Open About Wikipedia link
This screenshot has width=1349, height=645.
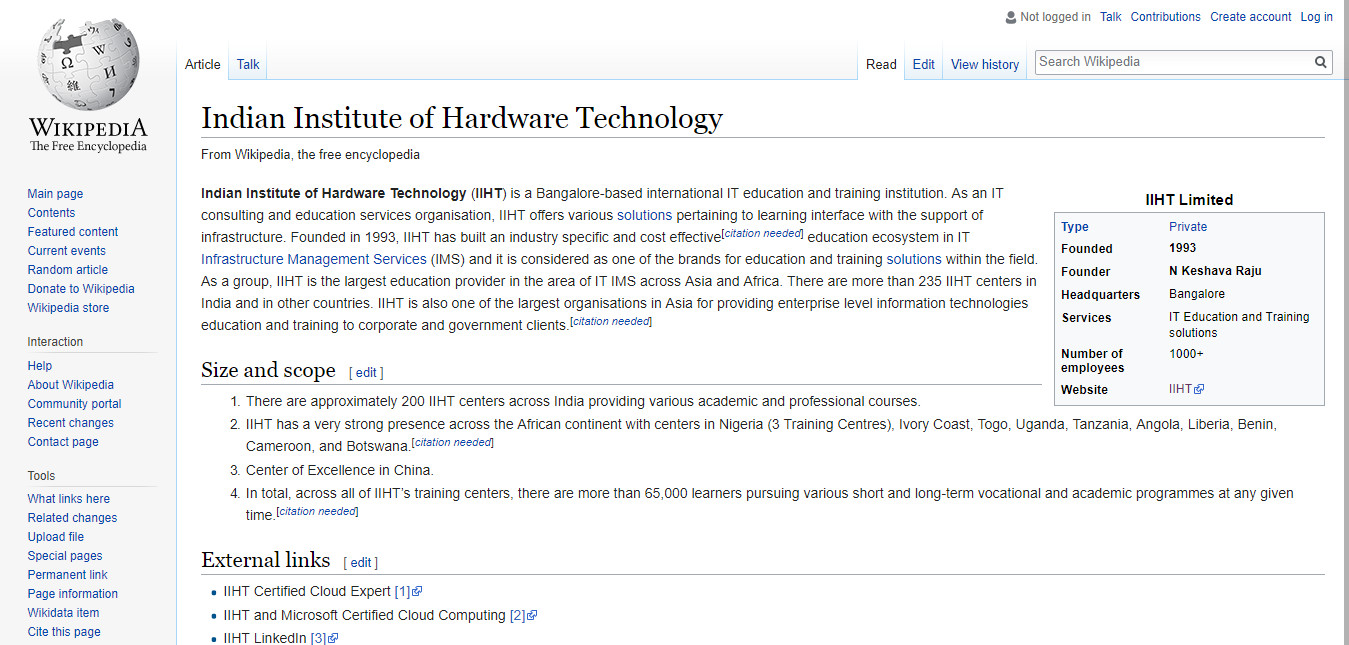coord(71,385)
